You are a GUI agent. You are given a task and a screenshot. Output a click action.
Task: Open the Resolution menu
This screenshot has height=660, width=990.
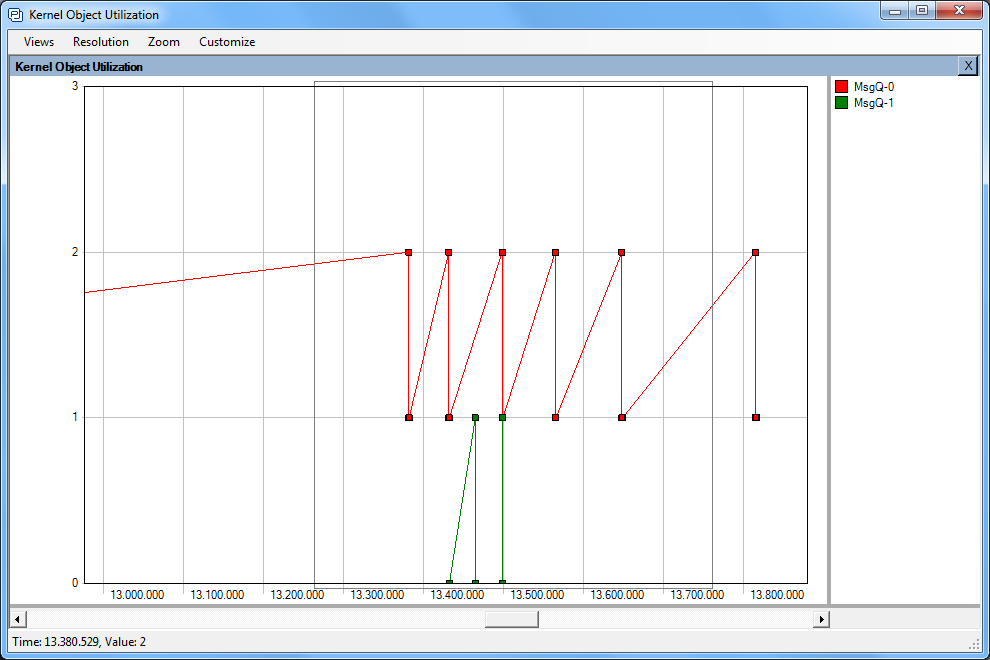coord(101,42)
